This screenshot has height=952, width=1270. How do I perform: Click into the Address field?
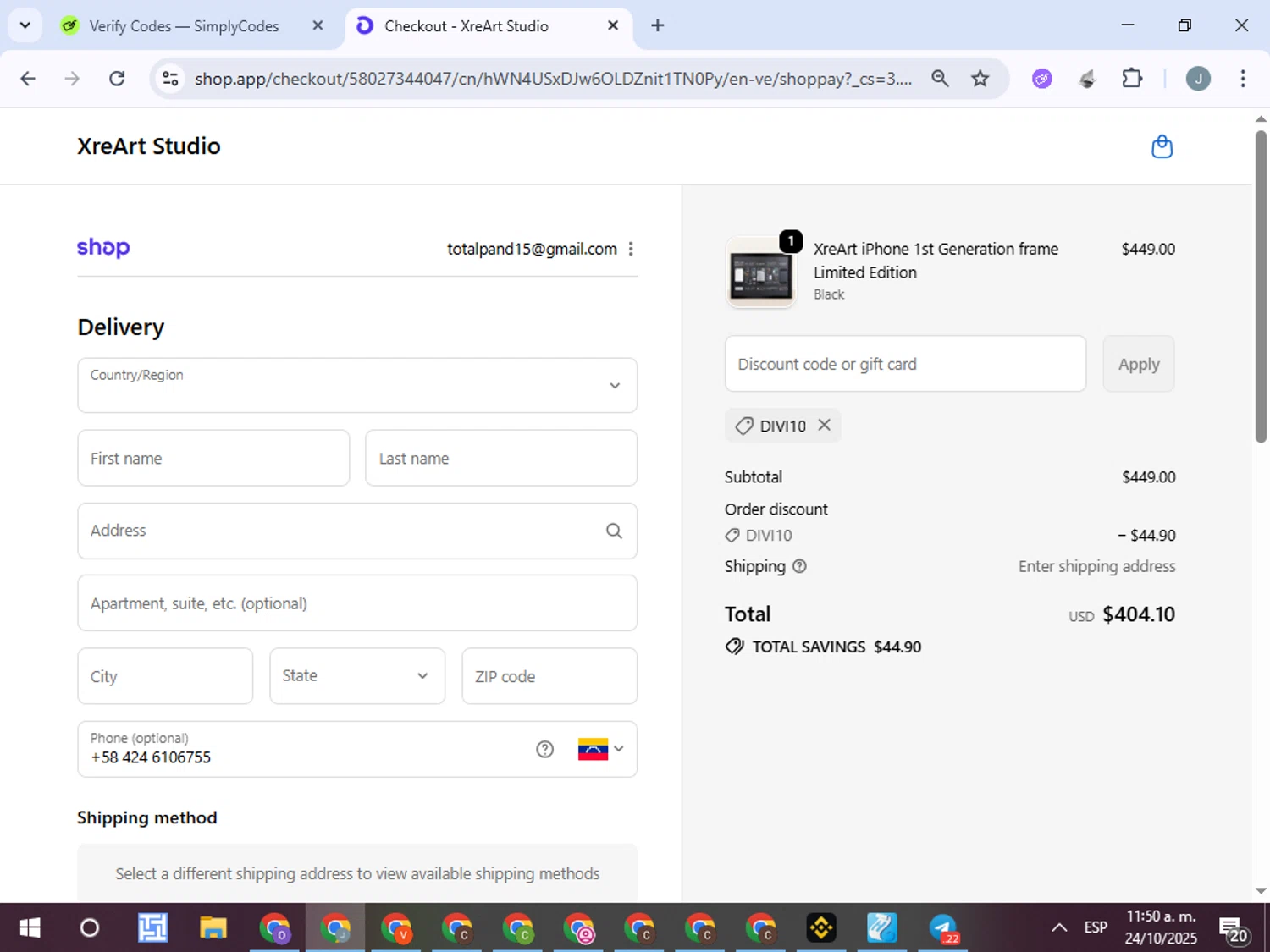pyautogui.click(x=357, y=531)
